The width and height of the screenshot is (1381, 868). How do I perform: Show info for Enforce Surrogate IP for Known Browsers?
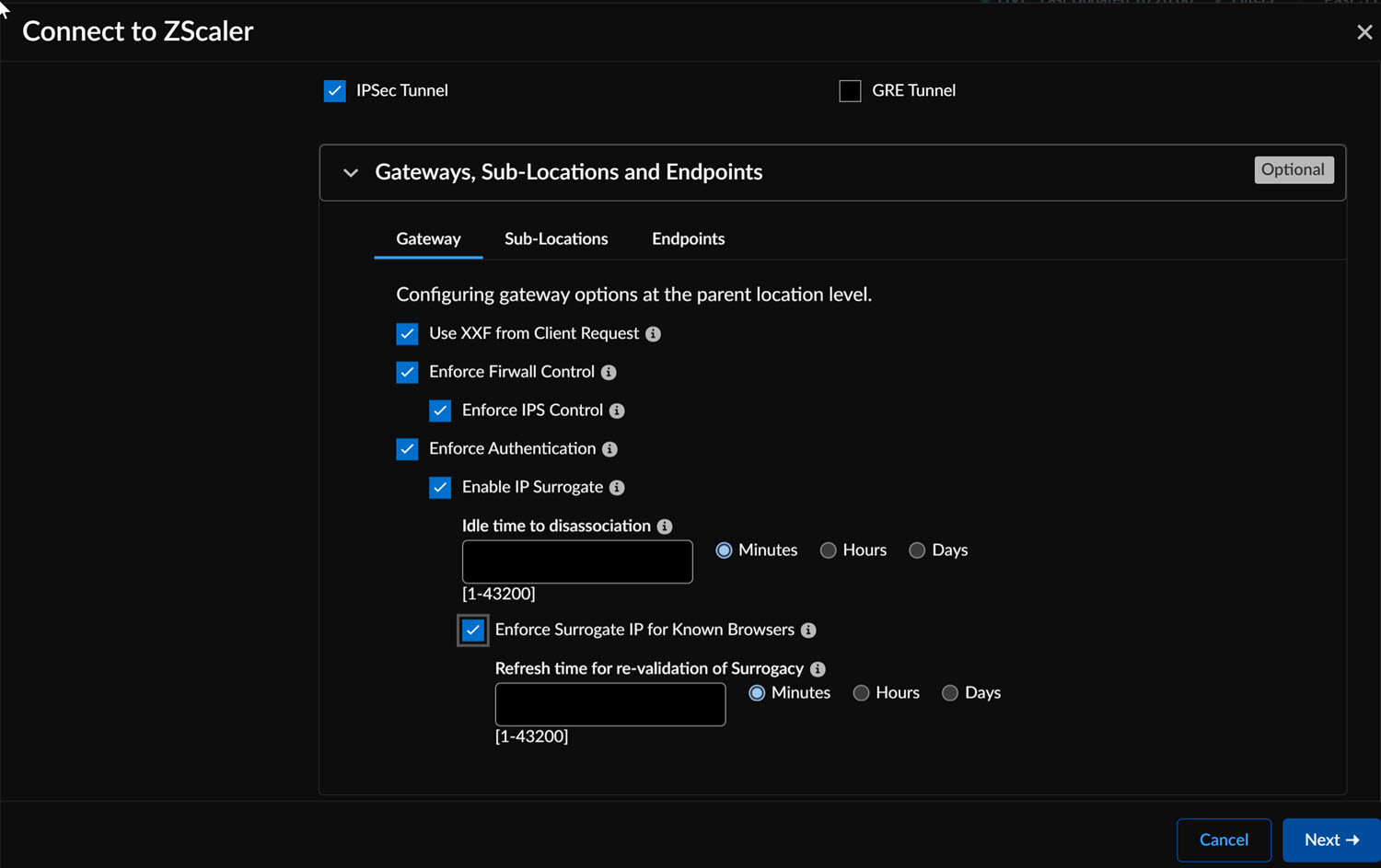(808, 631)
